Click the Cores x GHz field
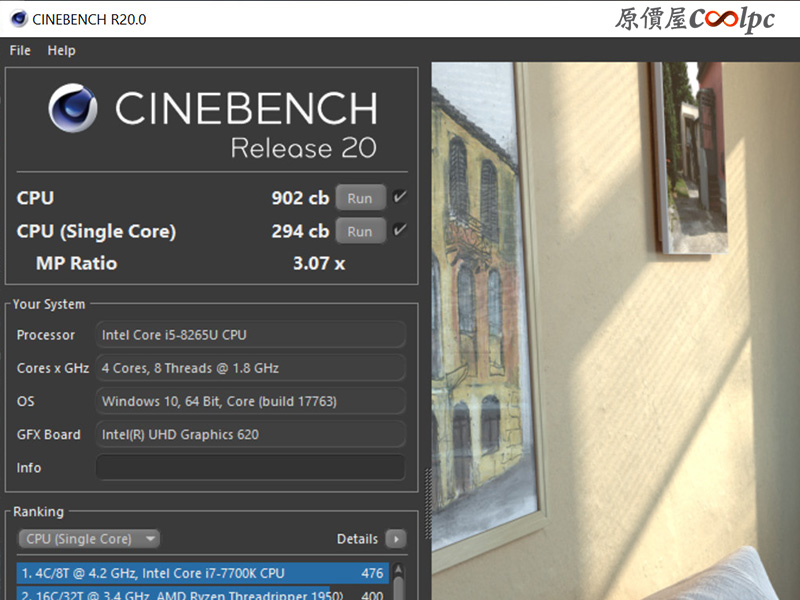The width and height of the screenshot is (800, 600). (x=251, y=368)
